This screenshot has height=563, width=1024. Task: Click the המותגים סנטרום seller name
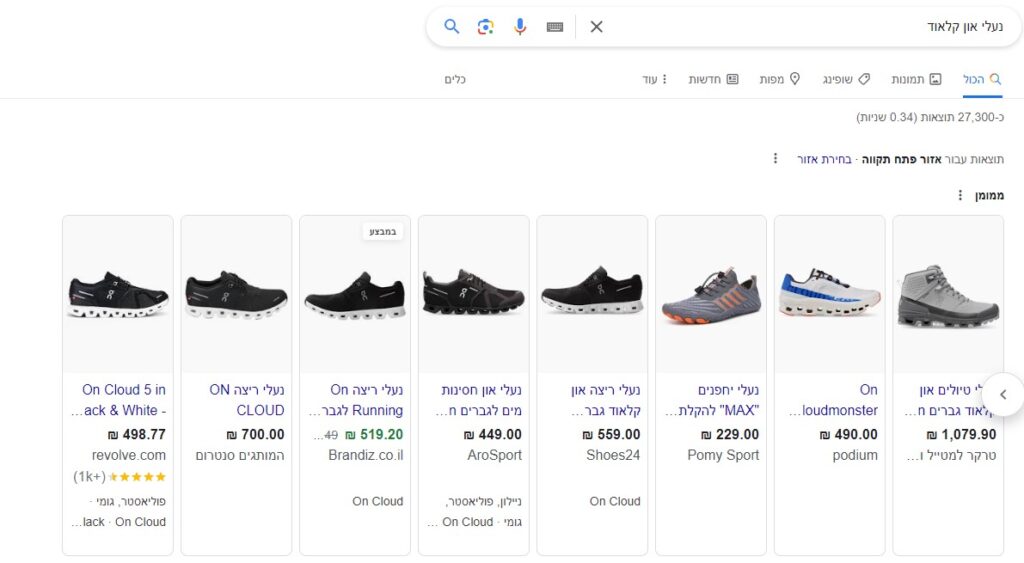click(x=240, y=455)
